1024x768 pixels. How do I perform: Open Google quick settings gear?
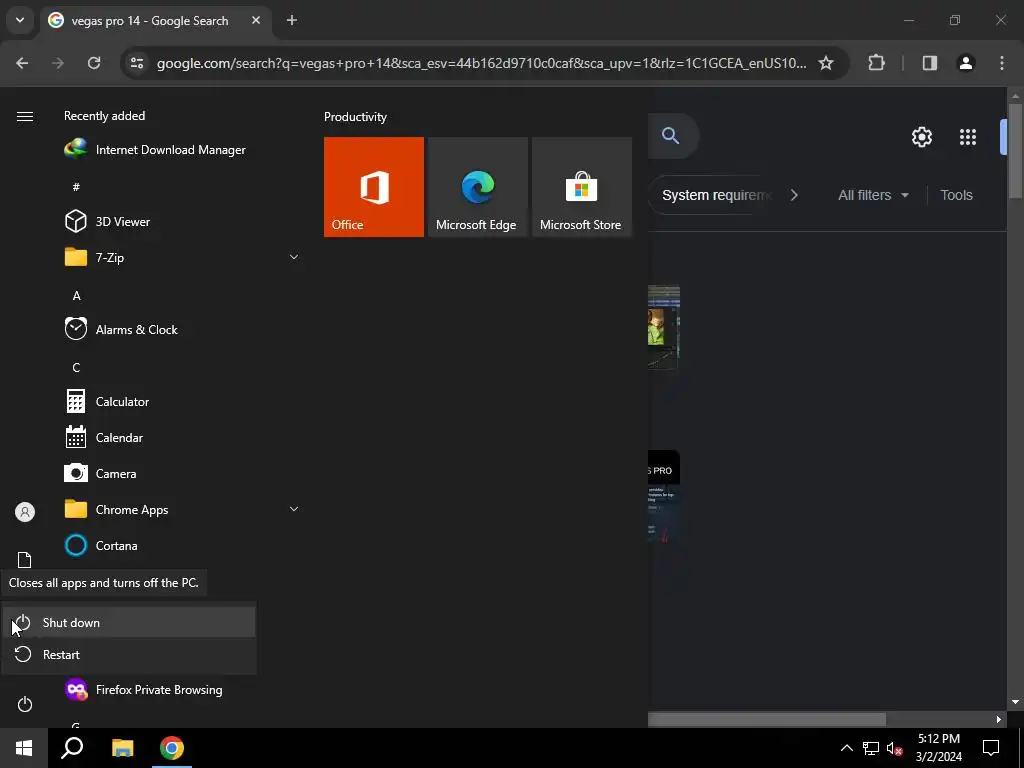pyautogui.click(x=921, y=137)
